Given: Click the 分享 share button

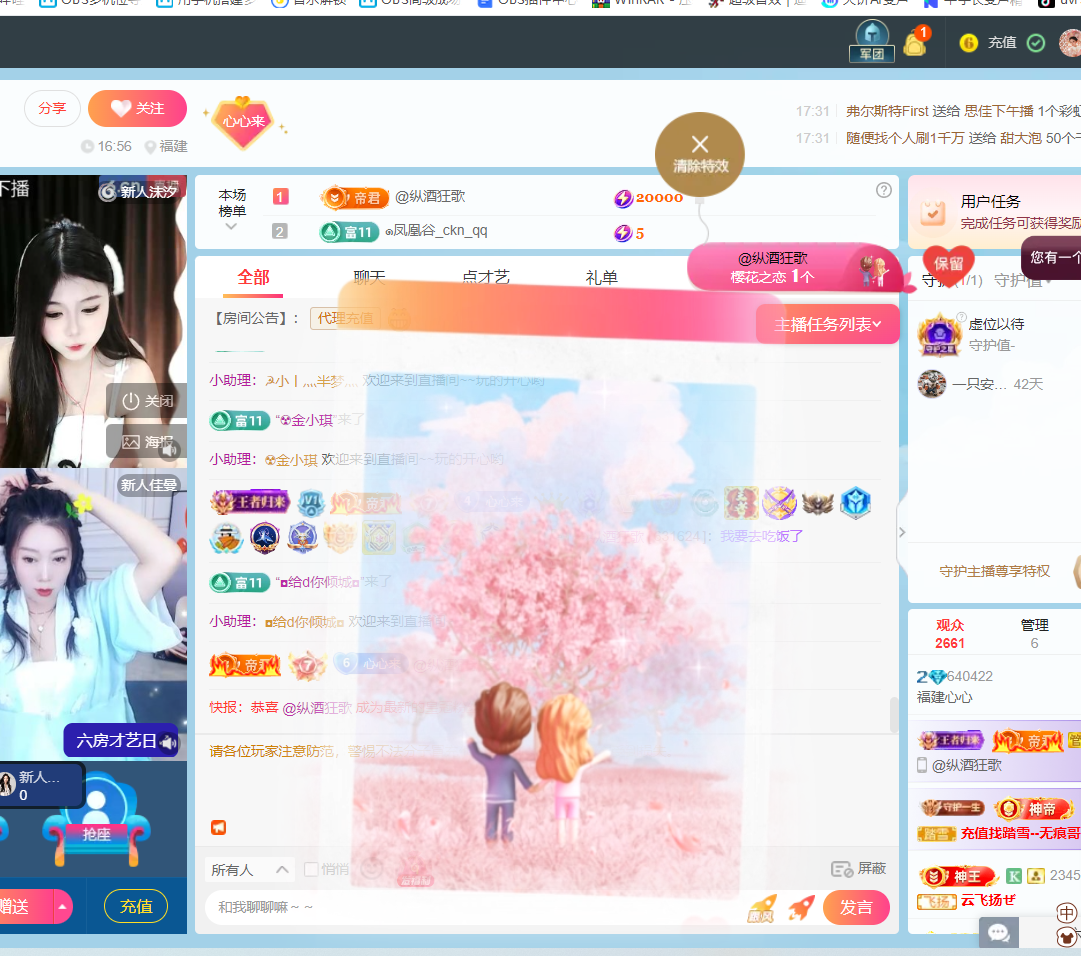Looking at the screenshot, I should 52,108.
